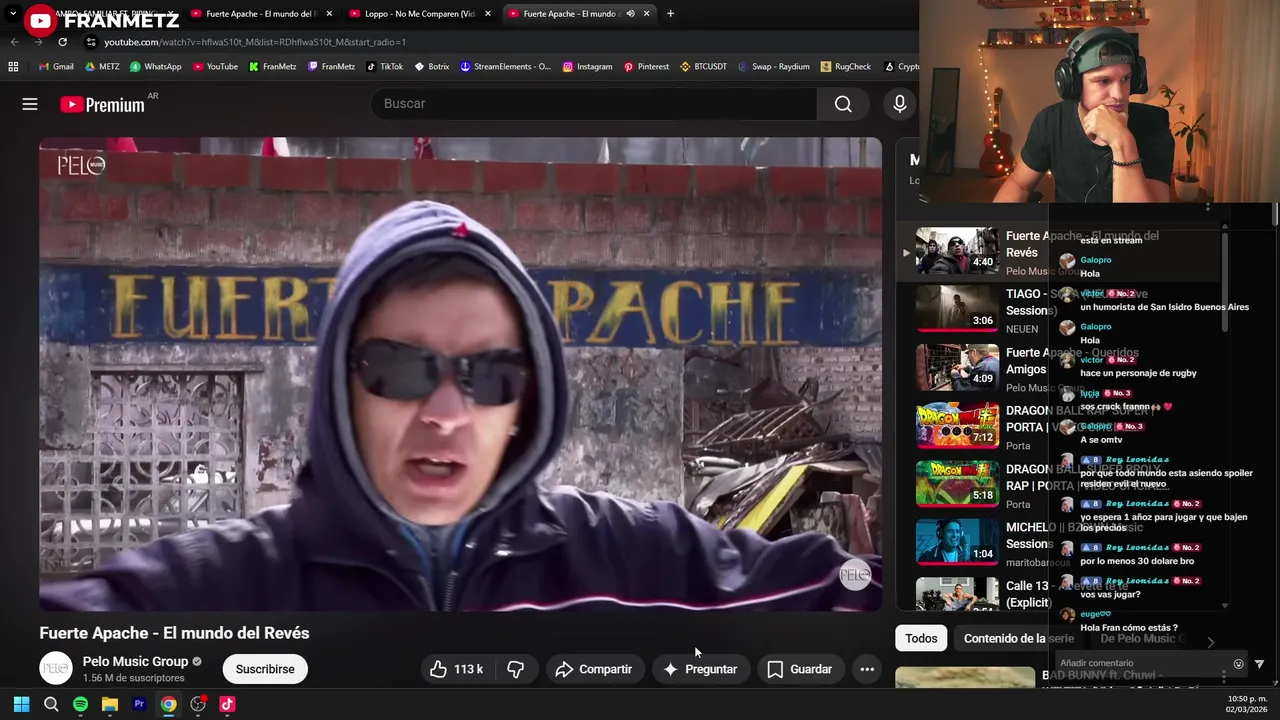Play MICHELO sessions thumbnail 1:04
The image size is (1280, 720).
(x=957, y=543)
